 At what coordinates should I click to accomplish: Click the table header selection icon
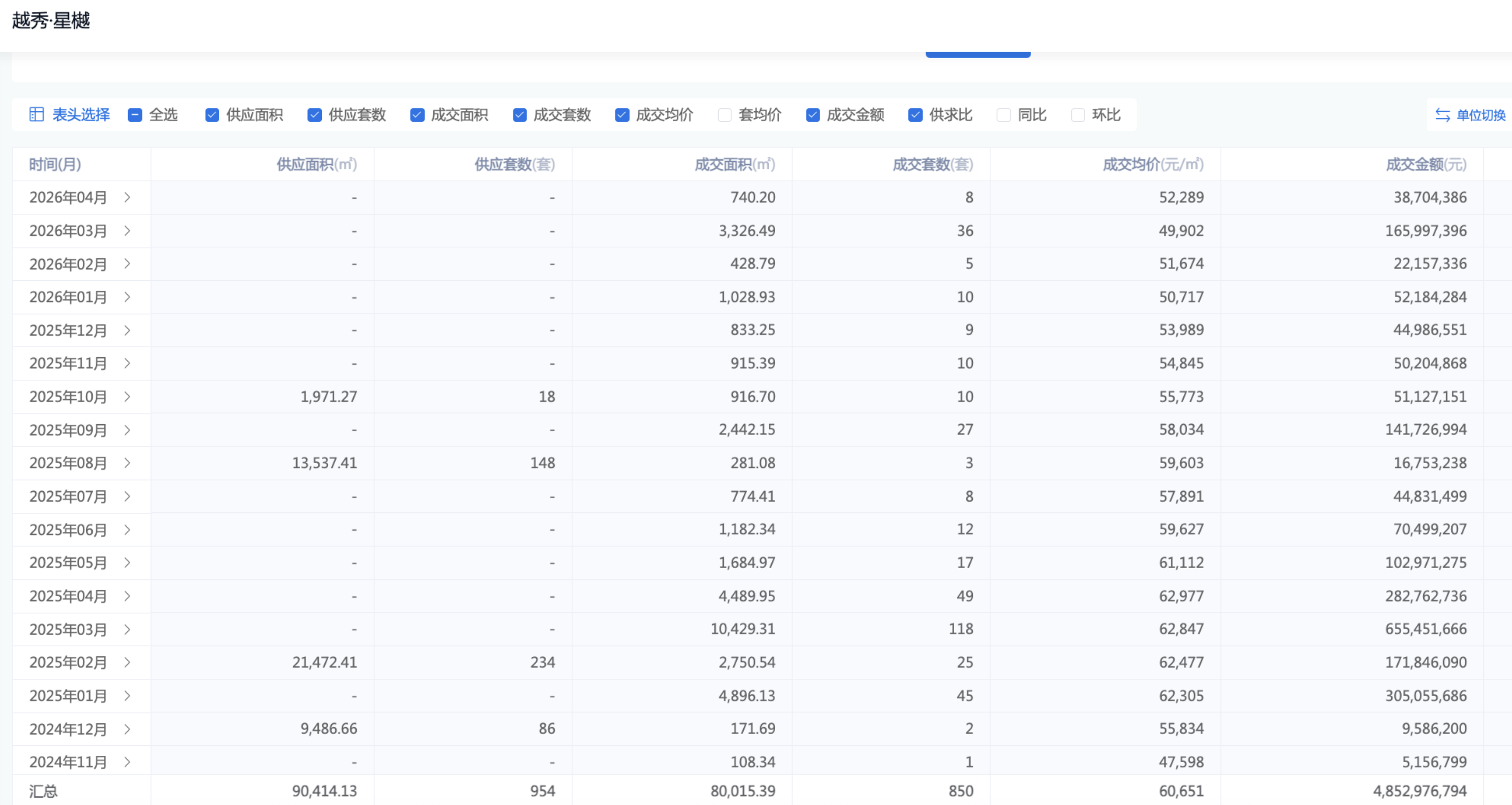point(36,114)
